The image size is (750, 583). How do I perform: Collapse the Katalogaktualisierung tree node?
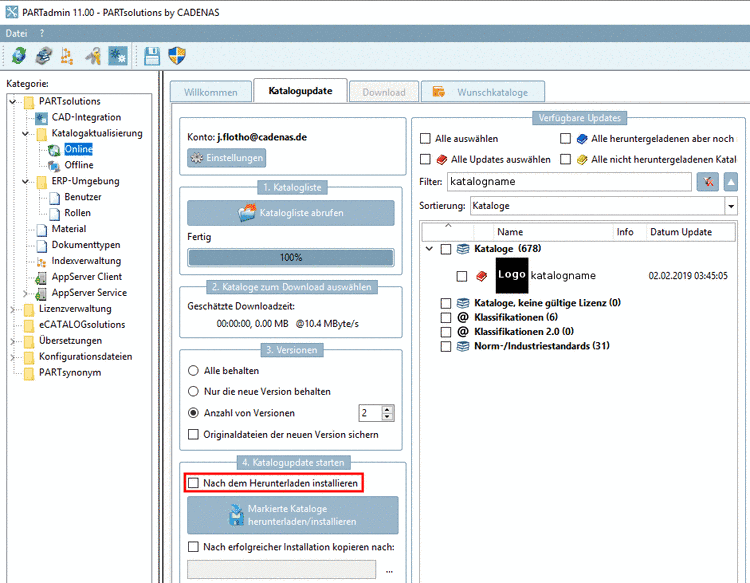pos(26,133)
